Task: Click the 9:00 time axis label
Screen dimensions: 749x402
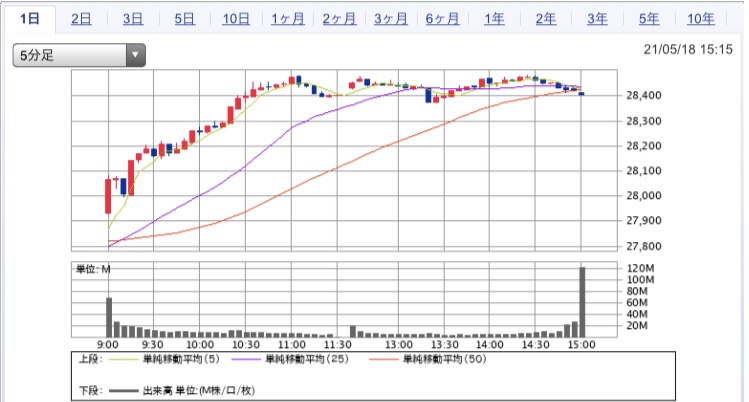Action: point(108,345)
